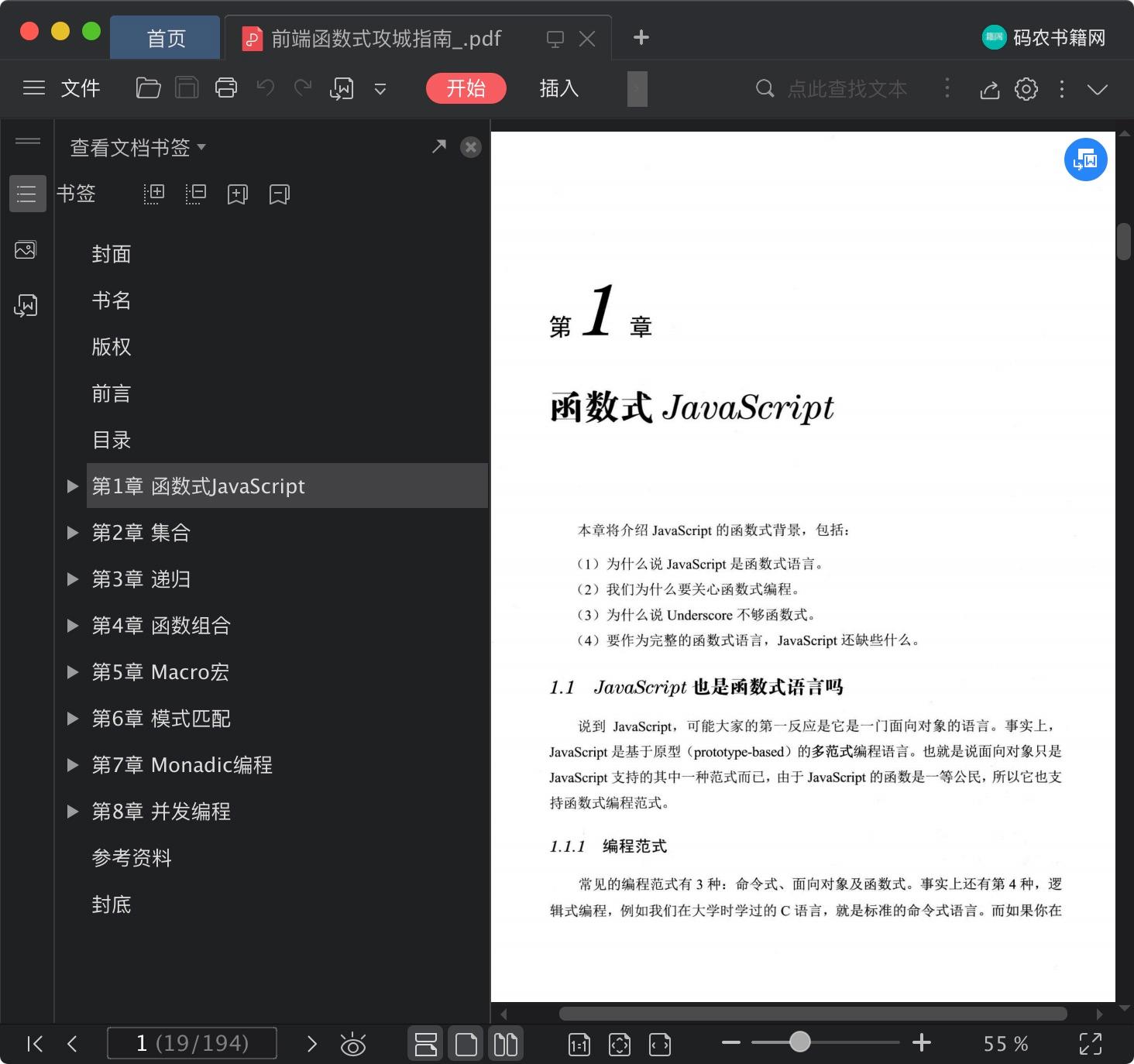Viewport: 1134px width, 1064px height.
Task: Click the blue floating convert button
Action: pyautogui.click(x=1086, y=160)
